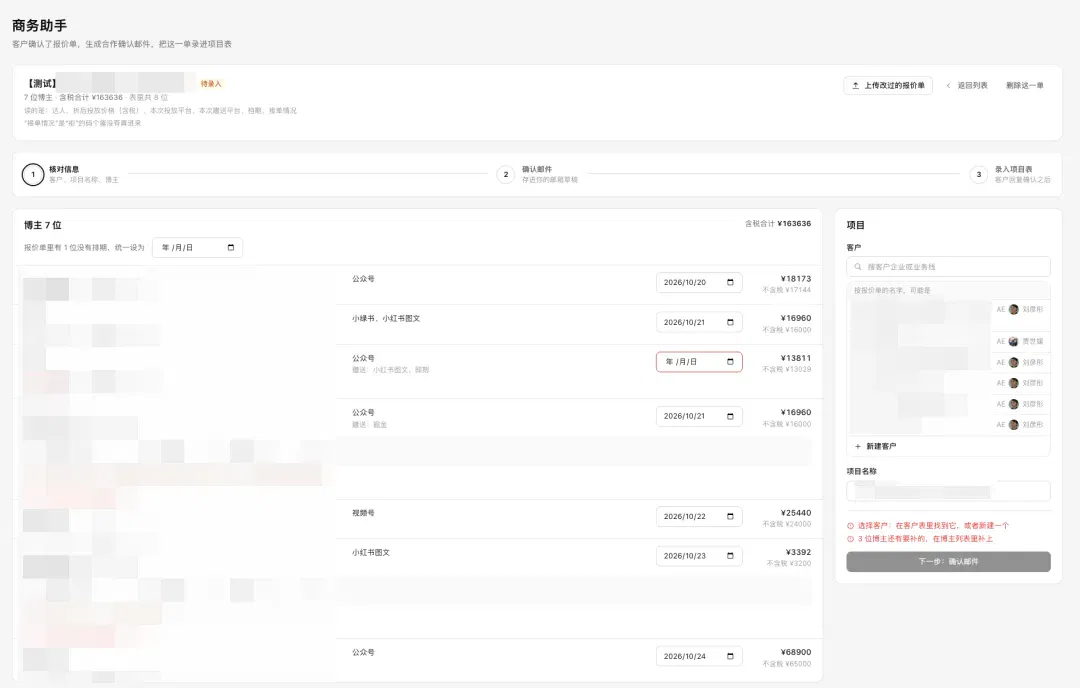This screenshot has width=1080, height=688.
Task: Click the 商务助手 page title
Action: tap(39, 25)
